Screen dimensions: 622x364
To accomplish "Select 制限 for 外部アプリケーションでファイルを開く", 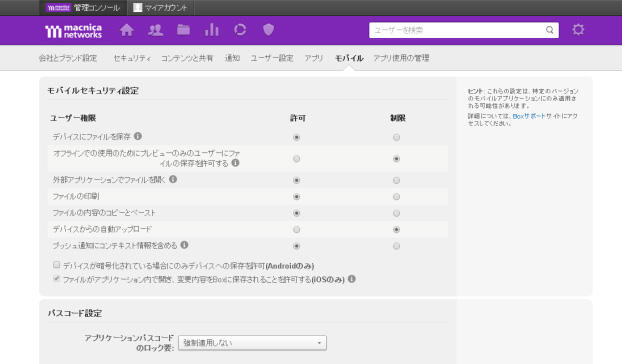I will tap(396, 180).
